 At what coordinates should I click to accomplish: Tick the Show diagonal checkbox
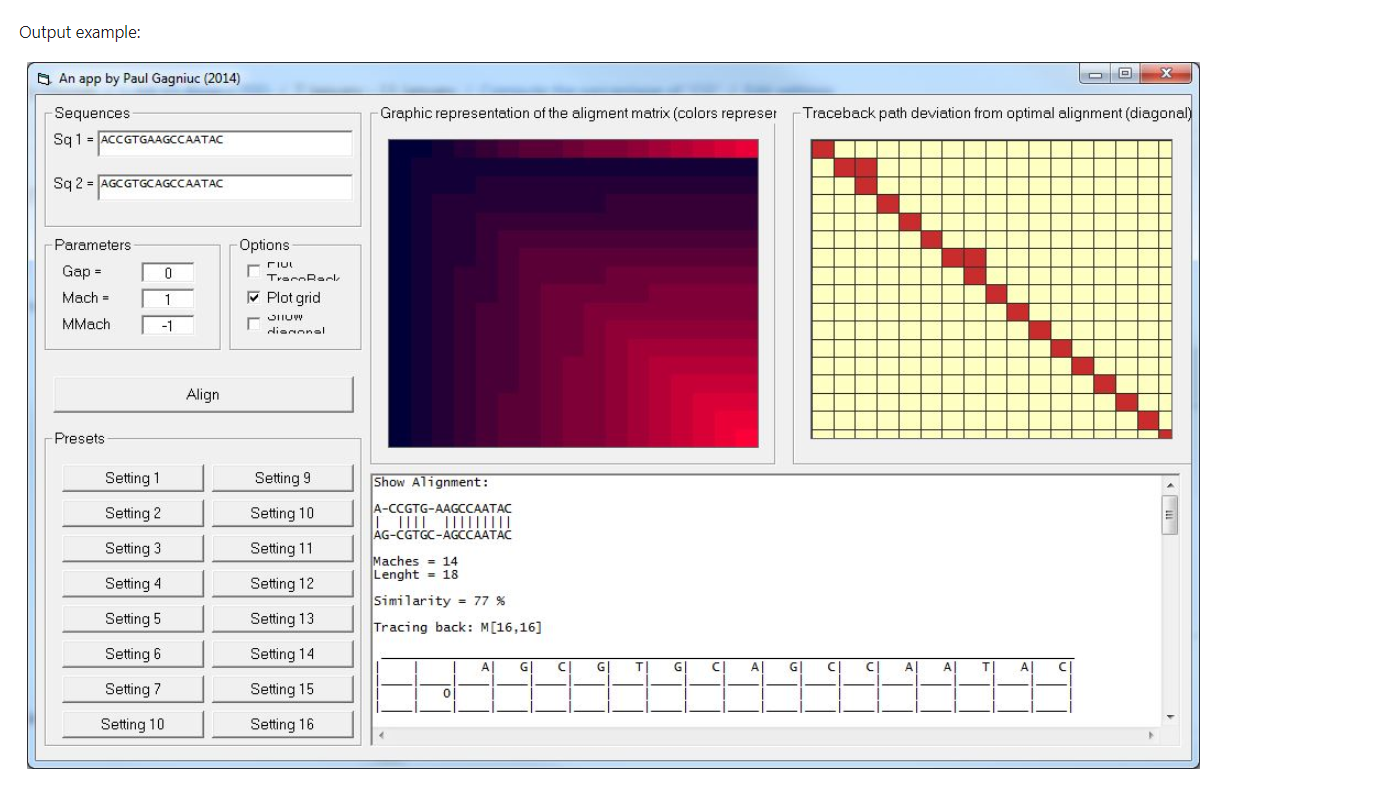tap(253, 323)
